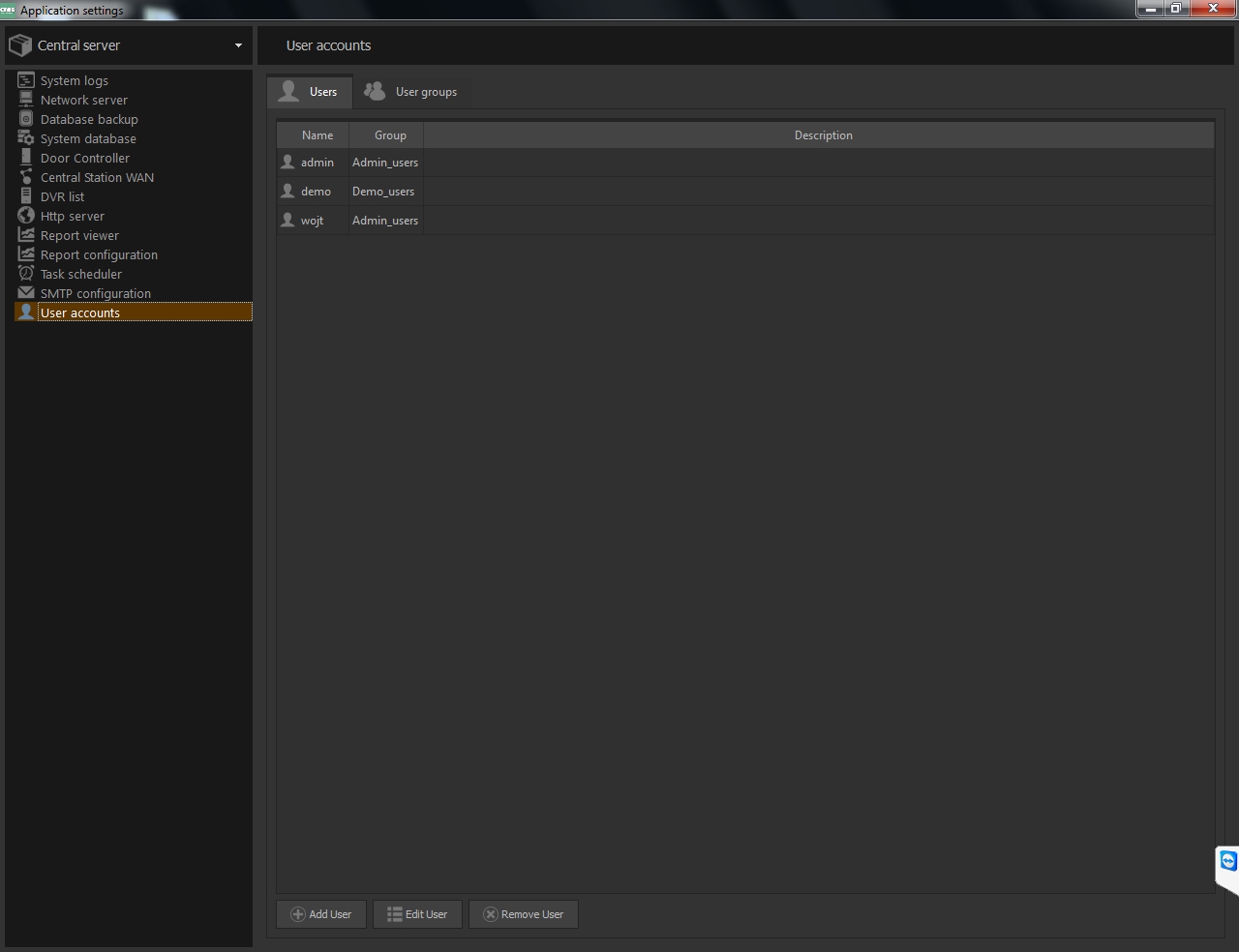Click the Database backup icon
1239x952 pixels.
(x=26, y=119)
